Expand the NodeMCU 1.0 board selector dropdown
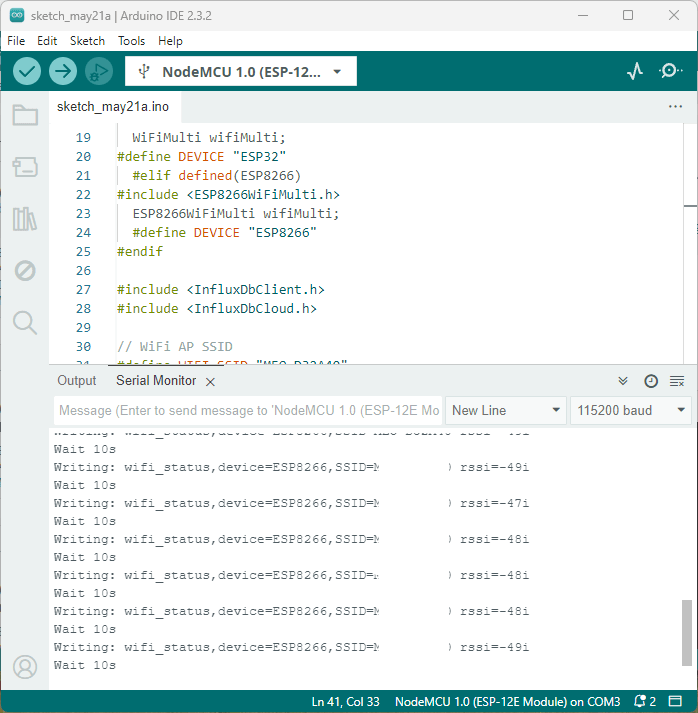 click(240, 71)
